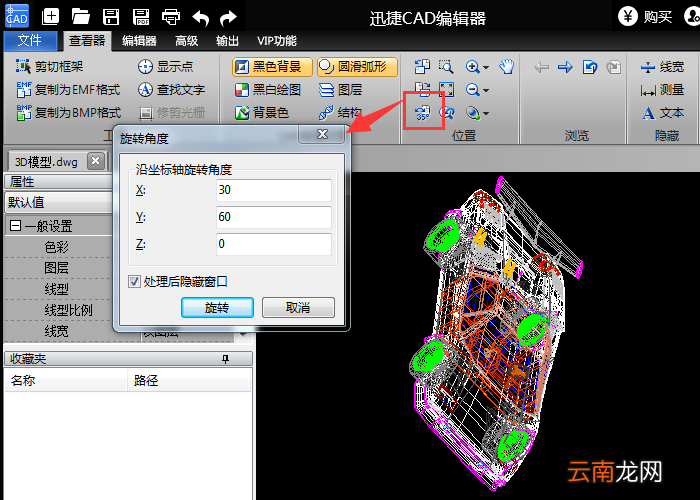The image size is (700, 500).
Task: Click the X rotation angle field
Action: coord(274,190)
